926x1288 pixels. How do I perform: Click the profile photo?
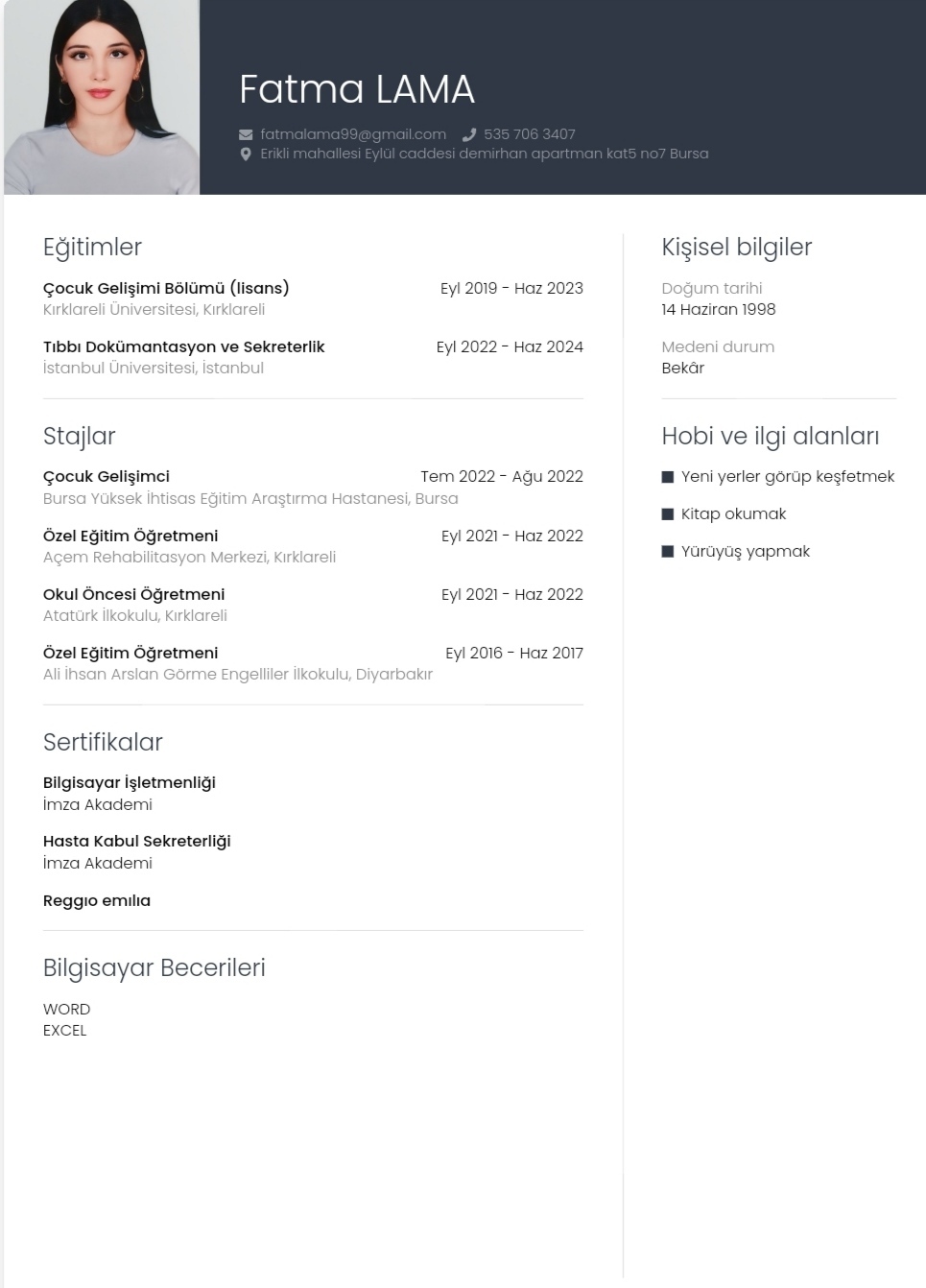pos(102,97)
